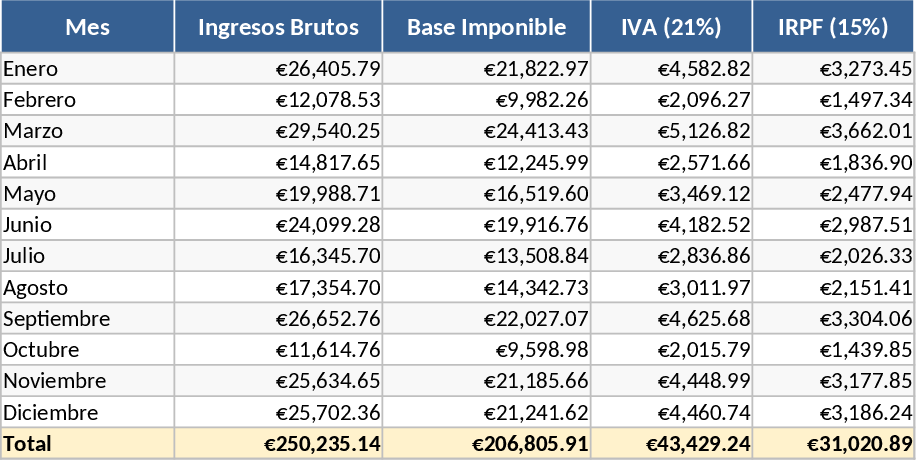Click Febrero's Ingresos Brutos value €12,078.53

point(329,100)
